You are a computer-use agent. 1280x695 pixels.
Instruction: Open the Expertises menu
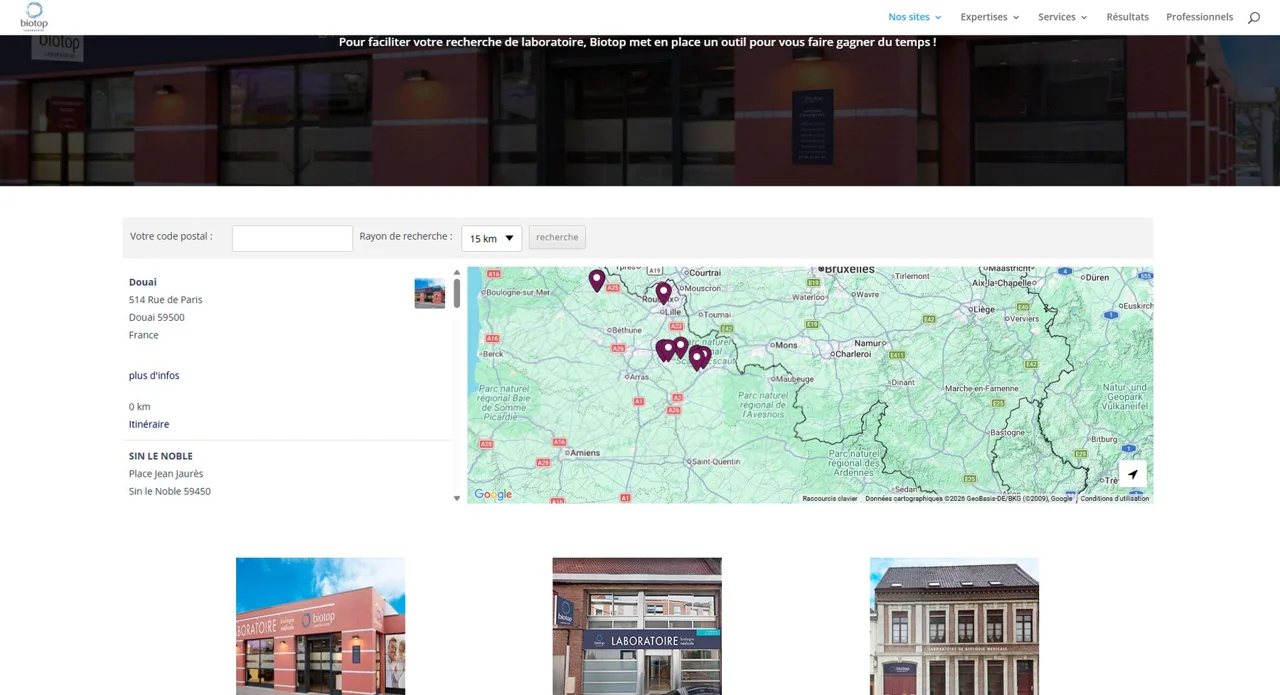pos(990,17)
